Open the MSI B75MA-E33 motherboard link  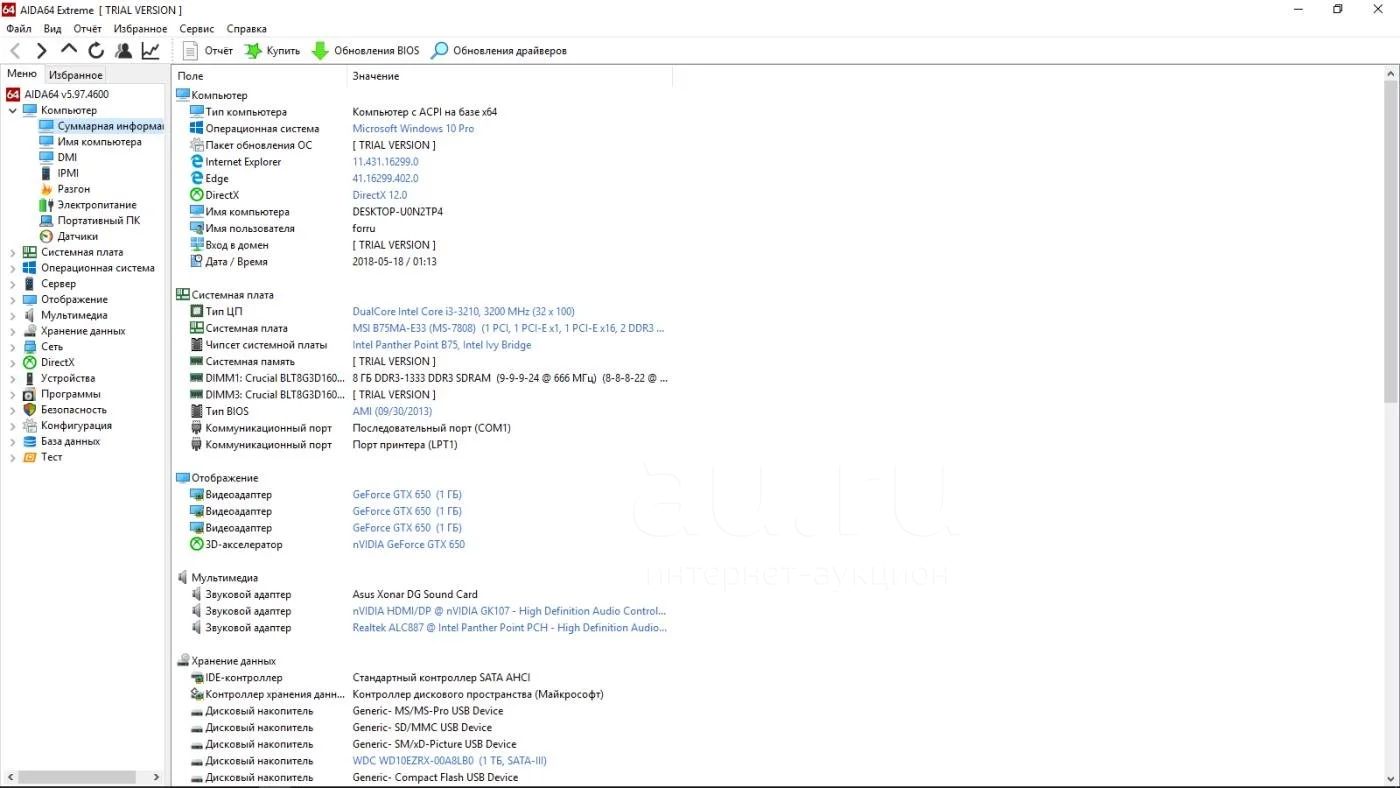[508, 328]
